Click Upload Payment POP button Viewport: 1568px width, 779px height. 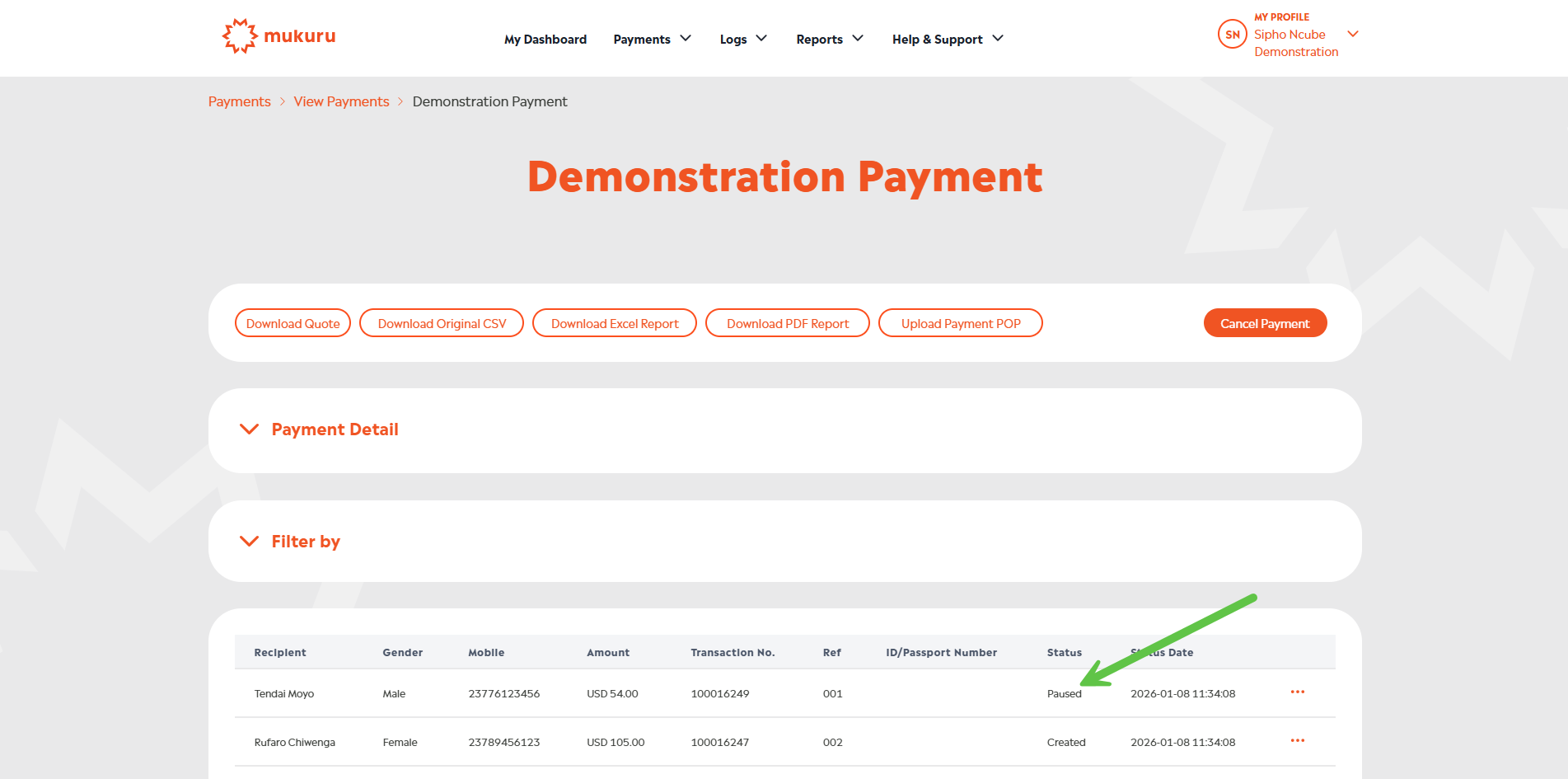(x=960, y=323)
